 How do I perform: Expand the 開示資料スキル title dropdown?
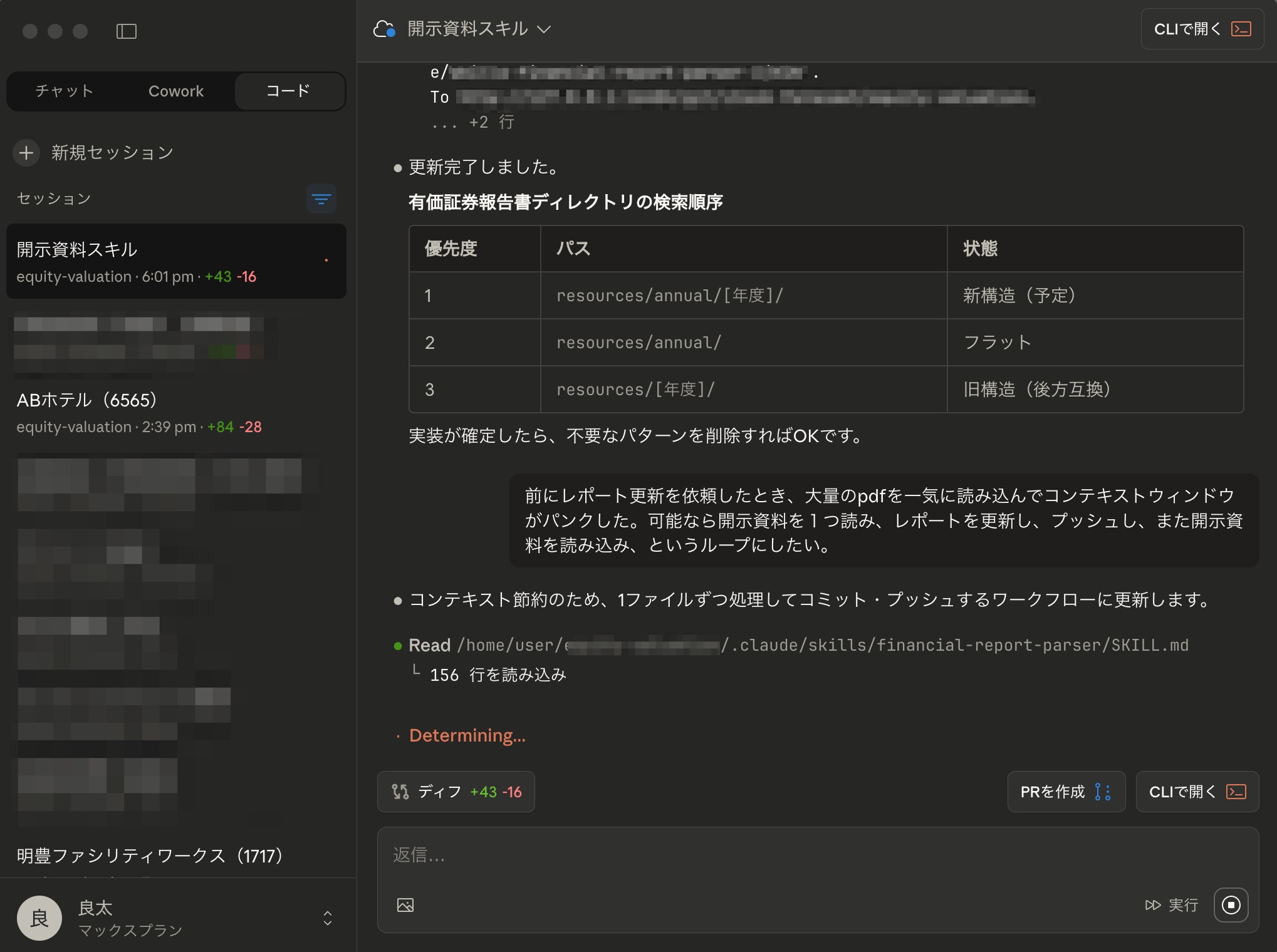point(544,29)
